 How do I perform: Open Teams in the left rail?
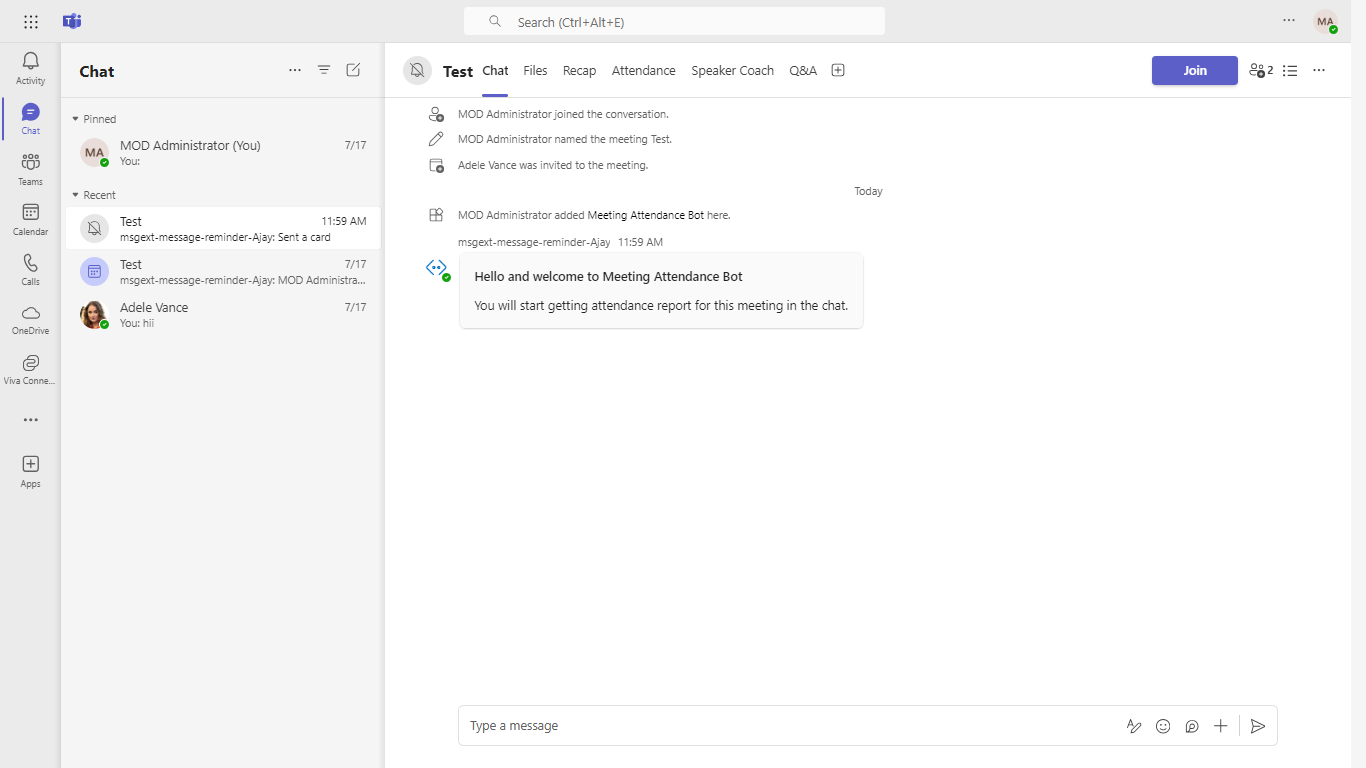[x=31, y=168]
